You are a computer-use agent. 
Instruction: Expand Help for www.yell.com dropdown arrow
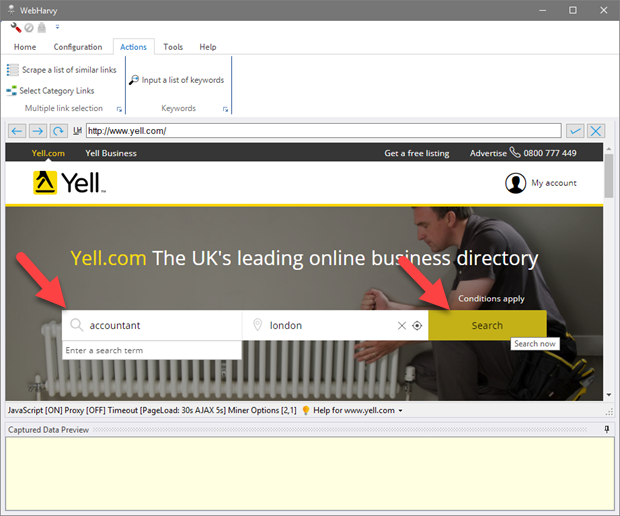pos(400,411)
